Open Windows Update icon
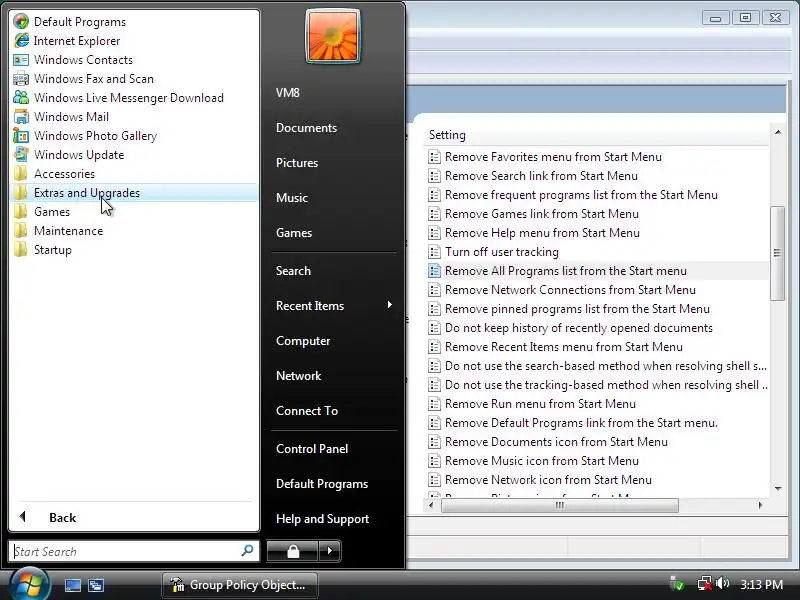Screen dimensions: 800x600 click(x=21, y=155)
